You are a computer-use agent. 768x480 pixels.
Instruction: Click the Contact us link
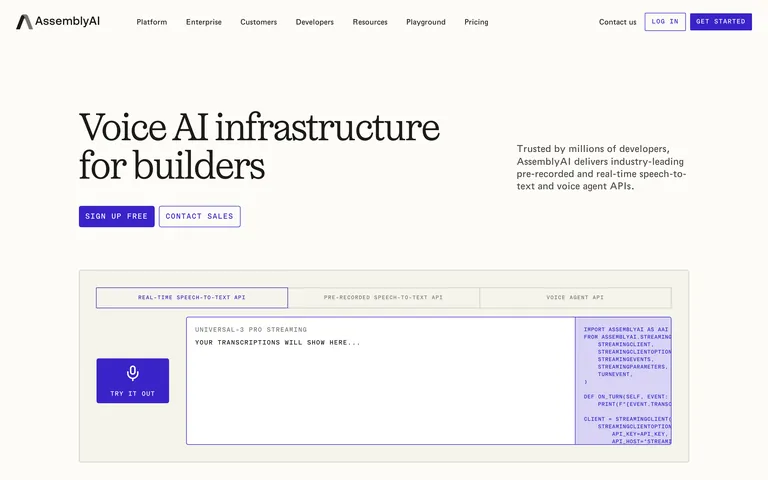617,22
